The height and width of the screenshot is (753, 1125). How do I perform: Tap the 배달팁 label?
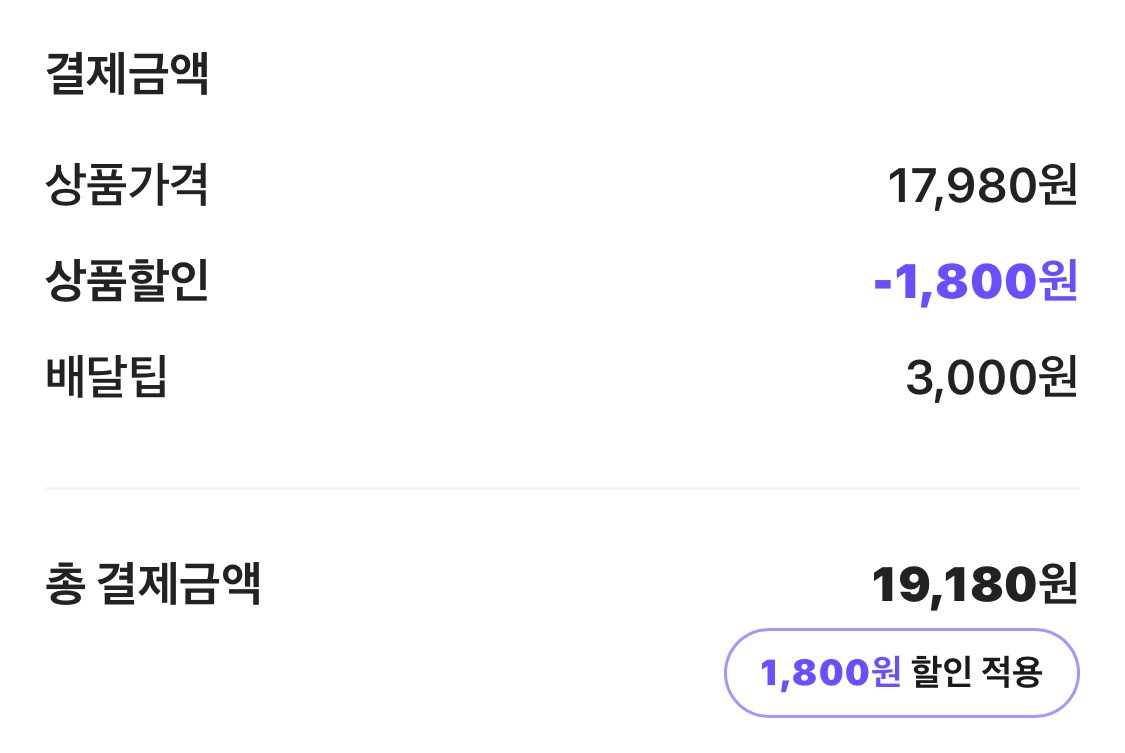106,378
